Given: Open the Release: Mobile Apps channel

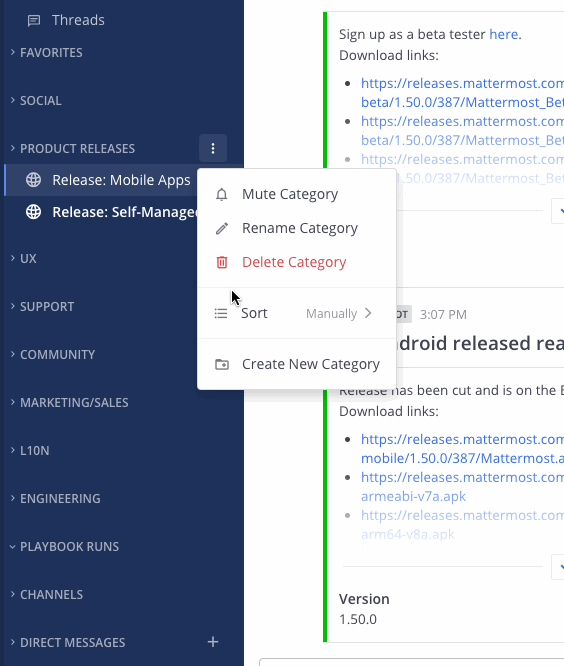Looking at the screenshot, I should [123, 180].
